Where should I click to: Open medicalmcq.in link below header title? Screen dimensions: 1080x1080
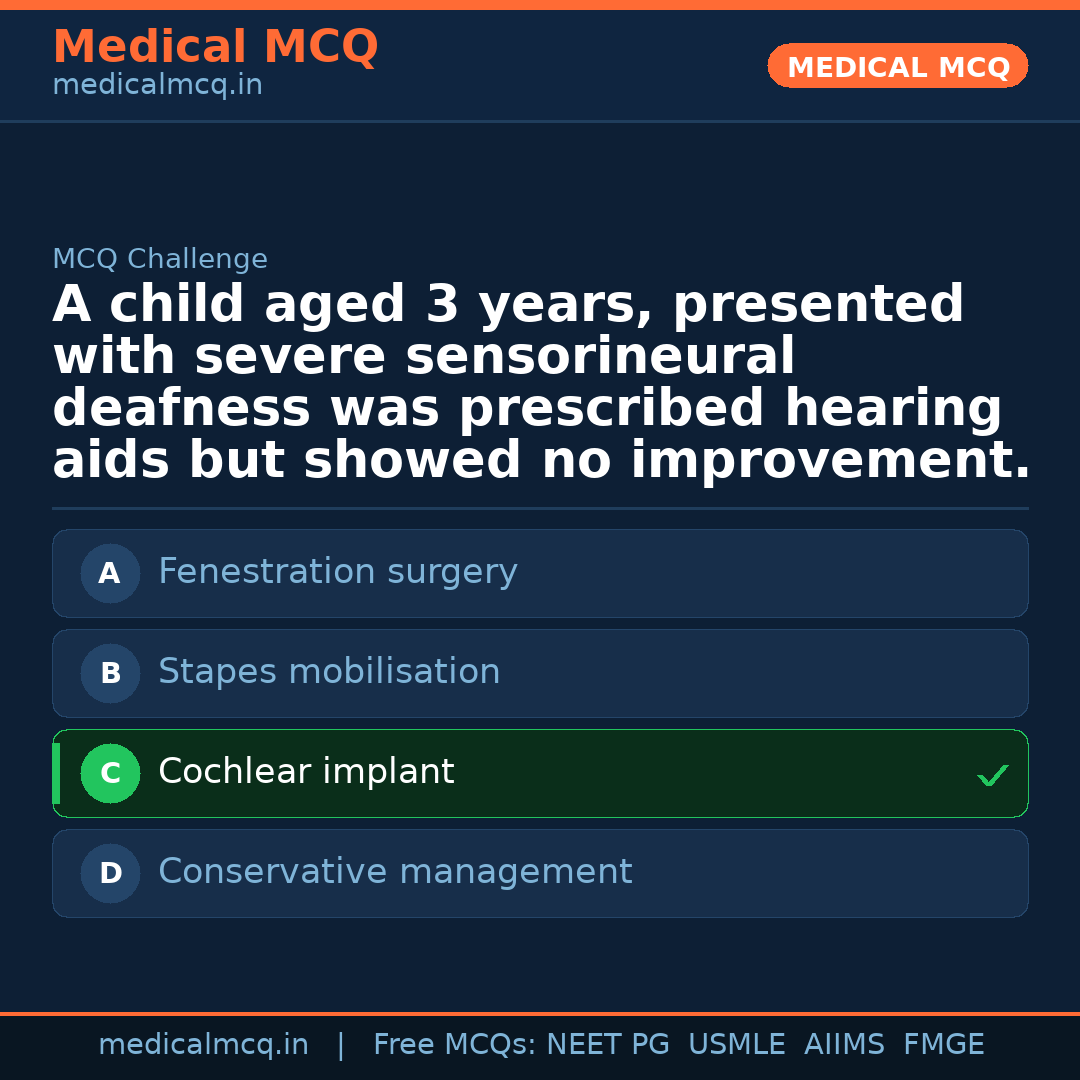point(157,86)
